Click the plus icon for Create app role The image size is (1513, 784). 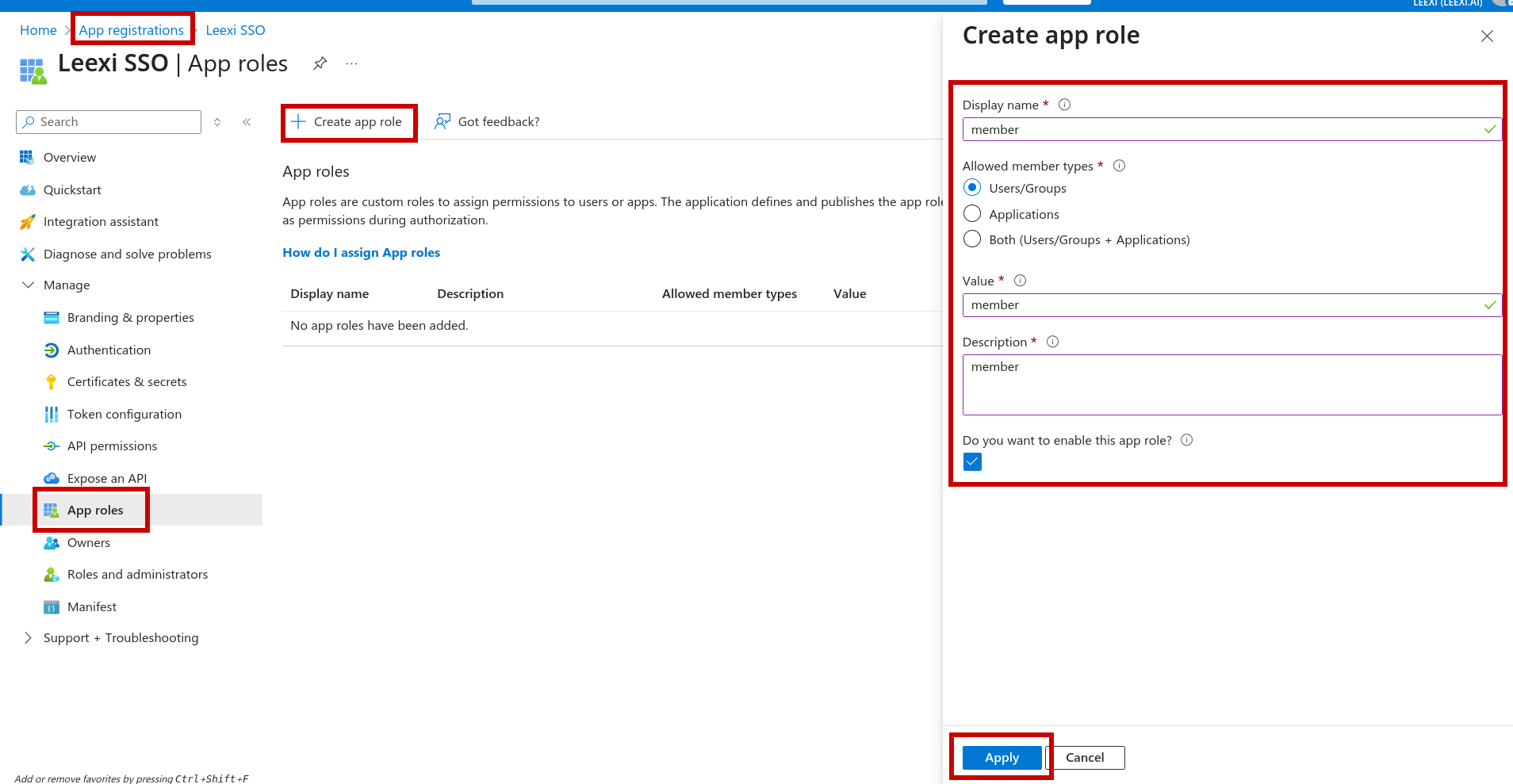298,122
